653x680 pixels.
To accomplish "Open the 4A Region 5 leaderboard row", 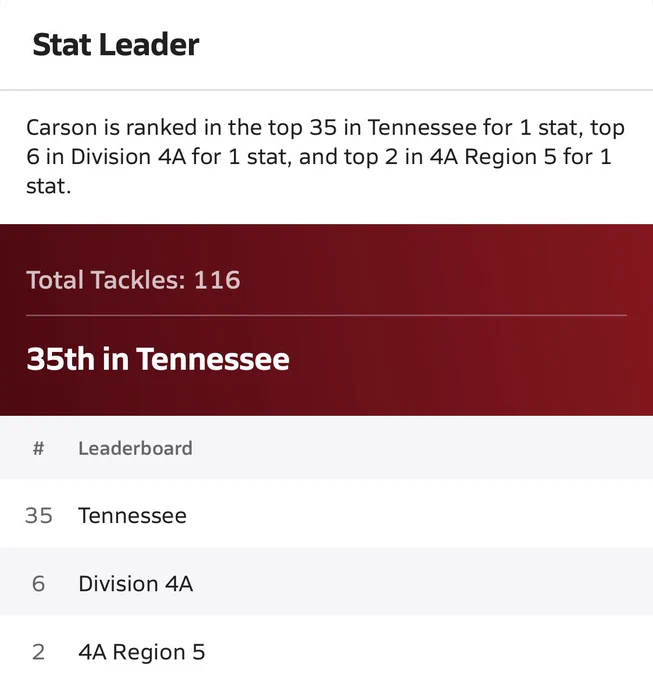I will pyautogui.click(x=326, y=649).
